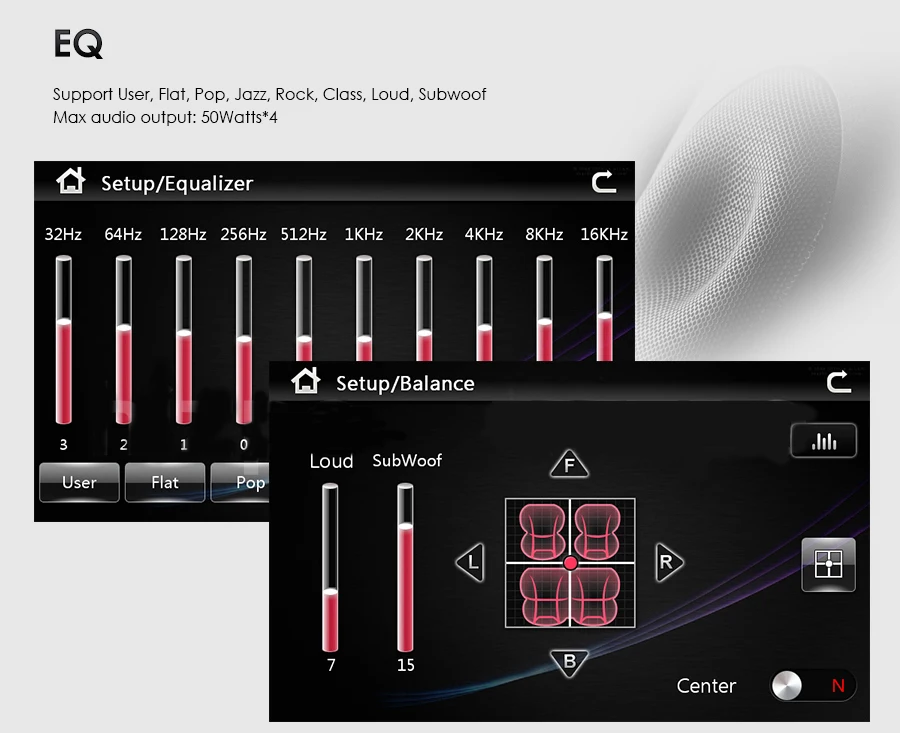Adjust the SubWoof level slider
900x733 pixels.
click(405, 568)
